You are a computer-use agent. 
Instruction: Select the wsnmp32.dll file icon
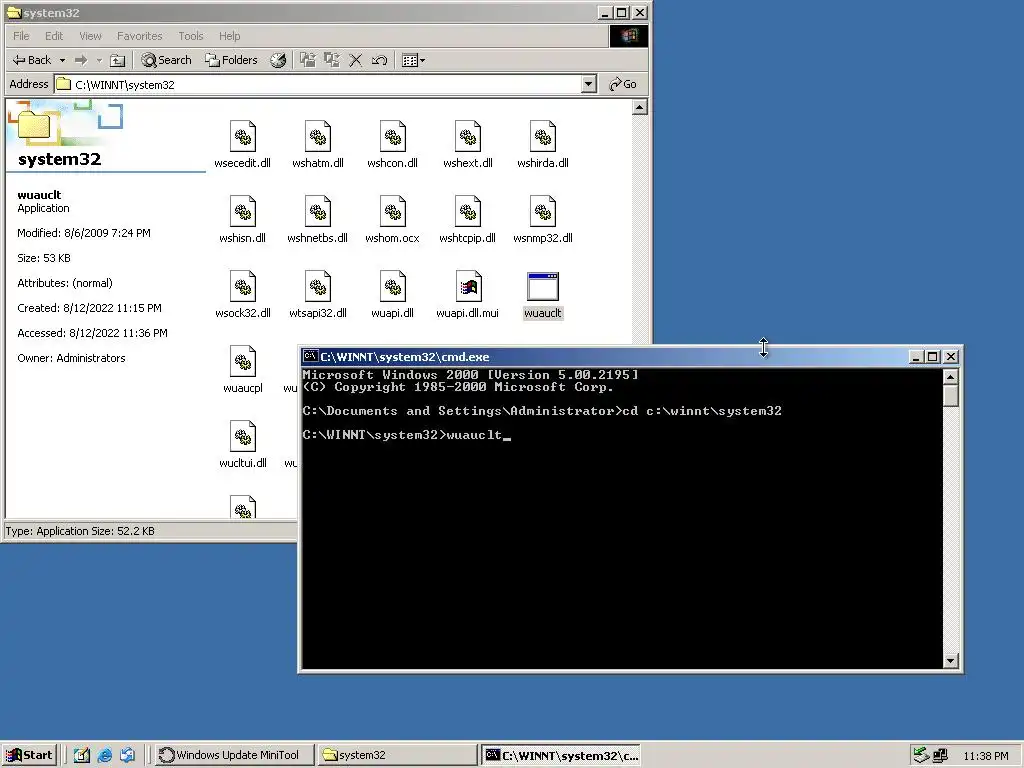pos(543,212)
